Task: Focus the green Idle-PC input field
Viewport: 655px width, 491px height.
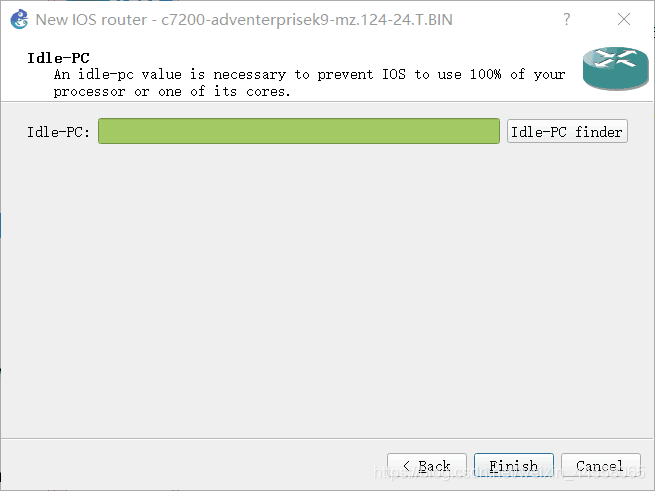Action: point(299,131)
